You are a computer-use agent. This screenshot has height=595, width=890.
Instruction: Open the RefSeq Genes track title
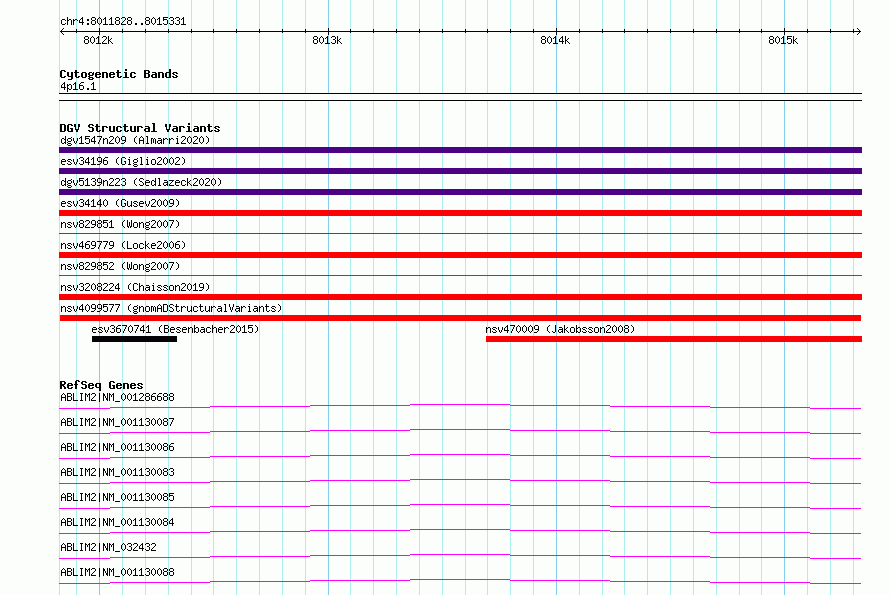tap(102, 385)
